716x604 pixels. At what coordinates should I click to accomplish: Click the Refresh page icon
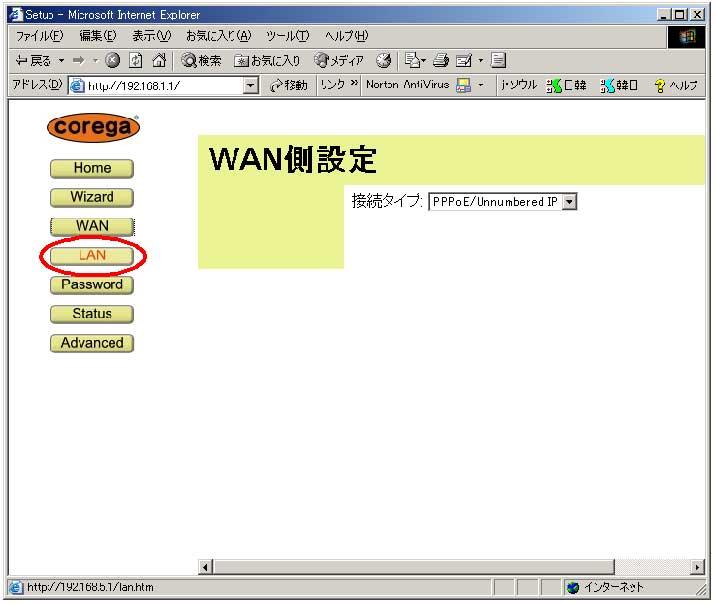[135, 61]
